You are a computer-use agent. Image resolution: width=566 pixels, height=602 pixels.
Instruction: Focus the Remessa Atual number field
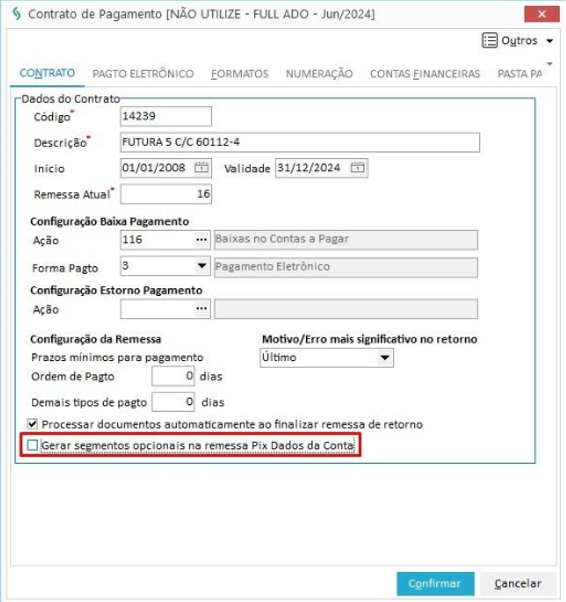166,194
